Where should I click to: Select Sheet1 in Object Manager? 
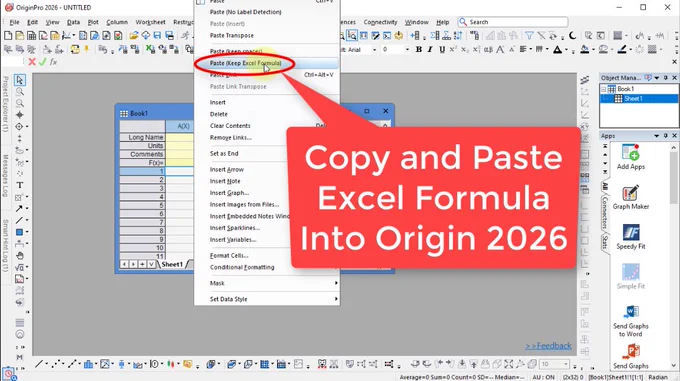[x=633, y=99]
